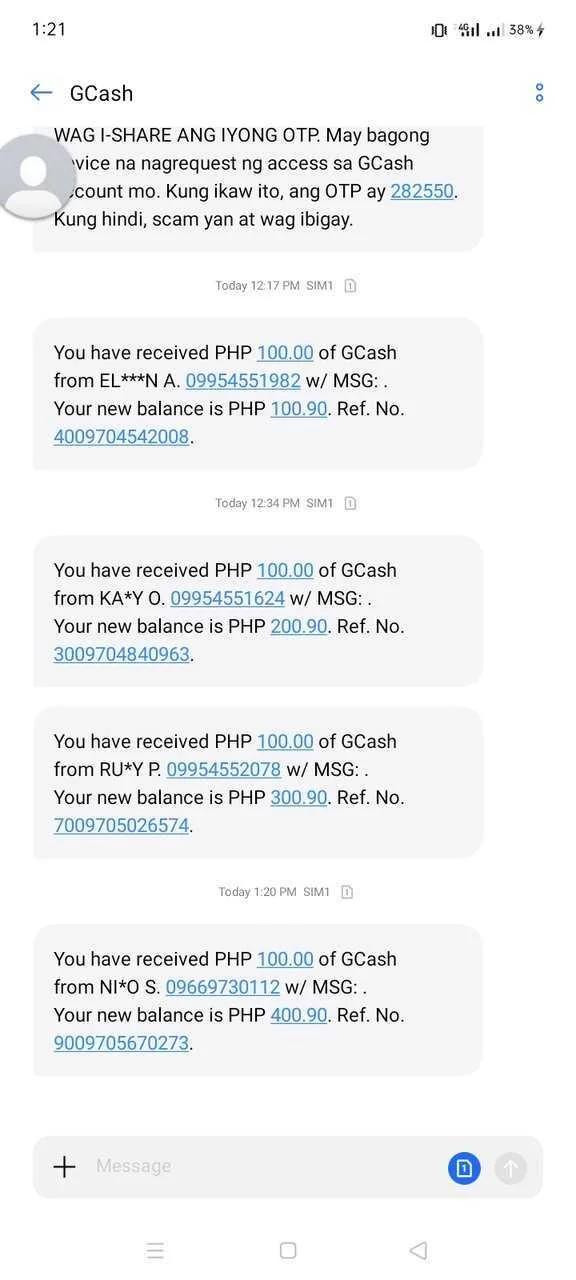Open phone number link 09669730112

pos(223,987)
